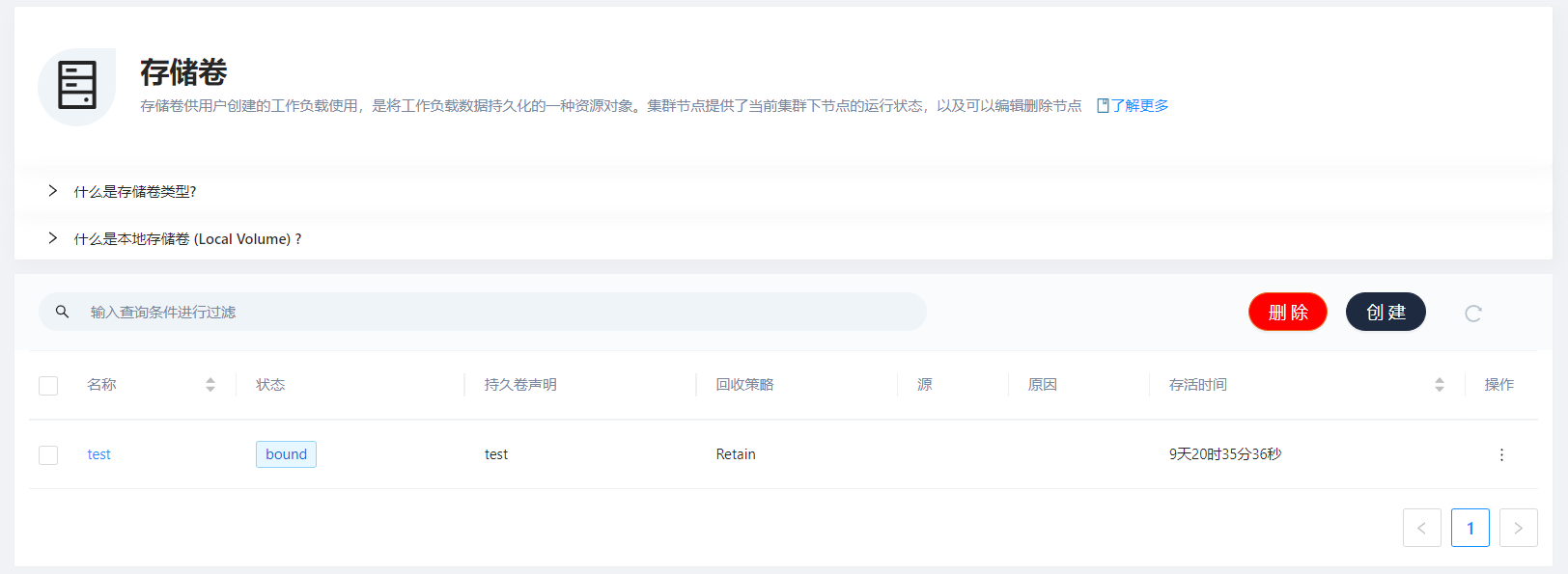Click the 状态 column header

click(270, 385)
